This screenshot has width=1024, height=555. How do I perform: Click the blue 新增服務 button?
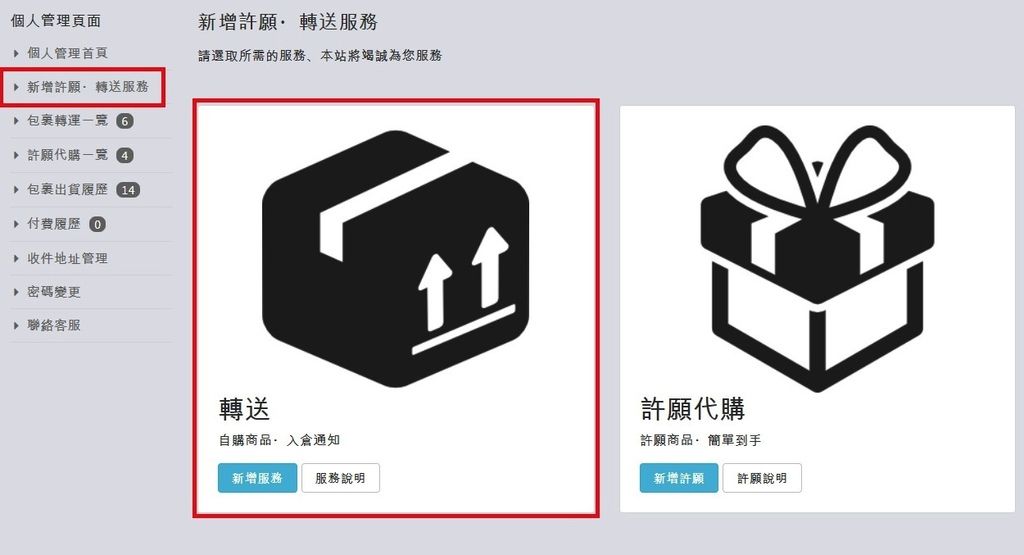257,478
